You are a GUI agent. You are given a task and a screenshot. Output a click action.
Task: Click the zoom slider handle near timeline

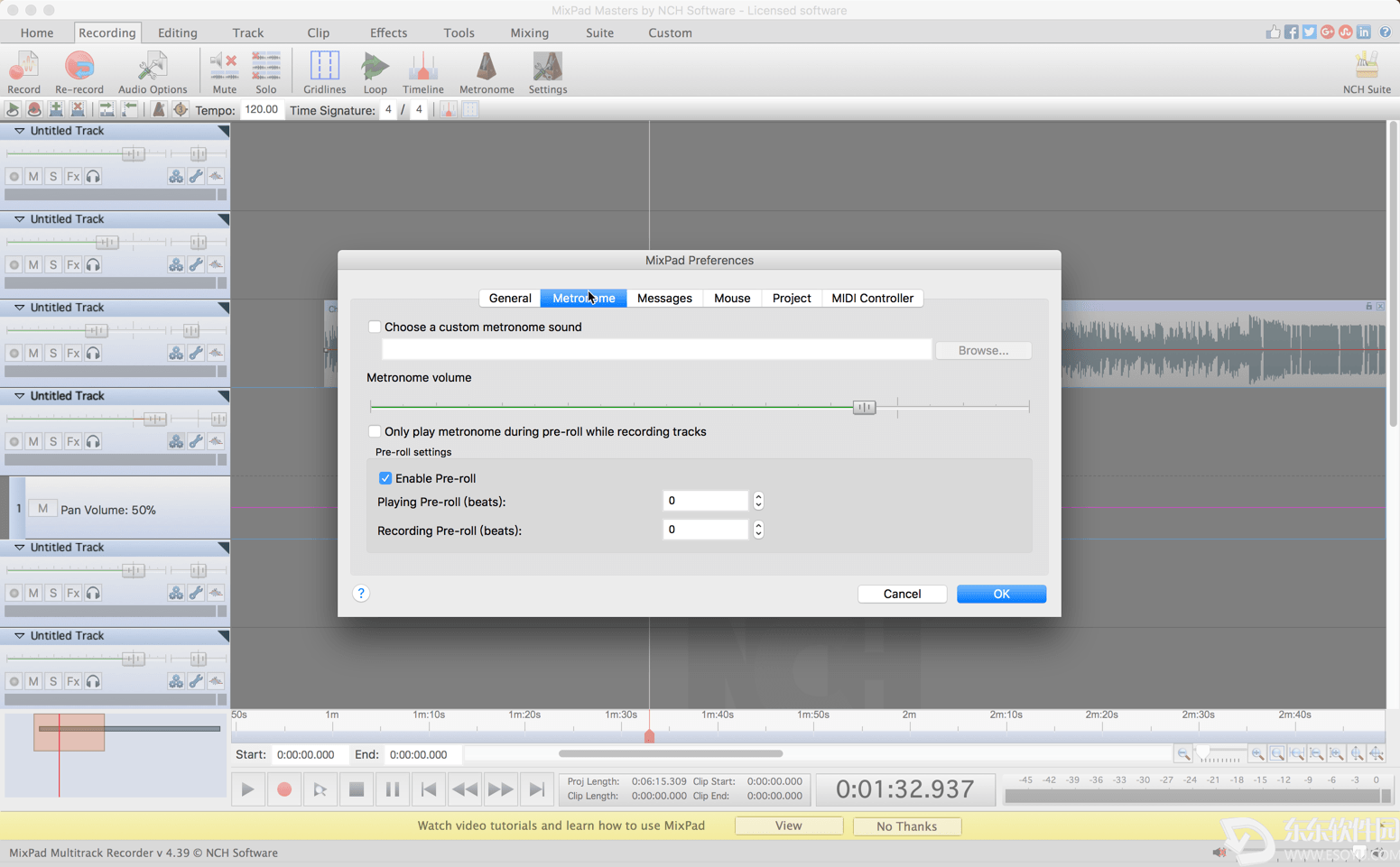coord(1203,752)
